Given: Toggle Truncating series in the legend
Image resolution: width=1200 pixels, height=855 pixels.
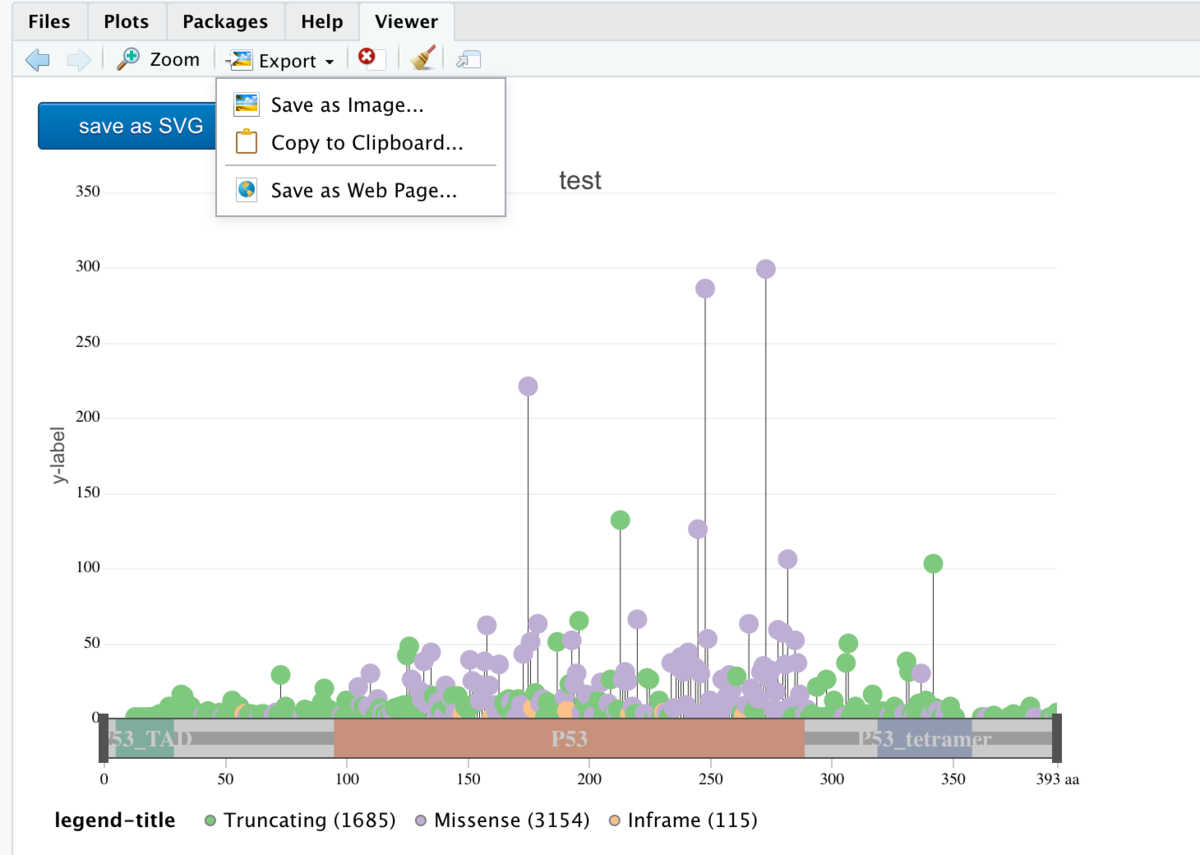Looking at the screenshot, I should click(x=300, y=821).
